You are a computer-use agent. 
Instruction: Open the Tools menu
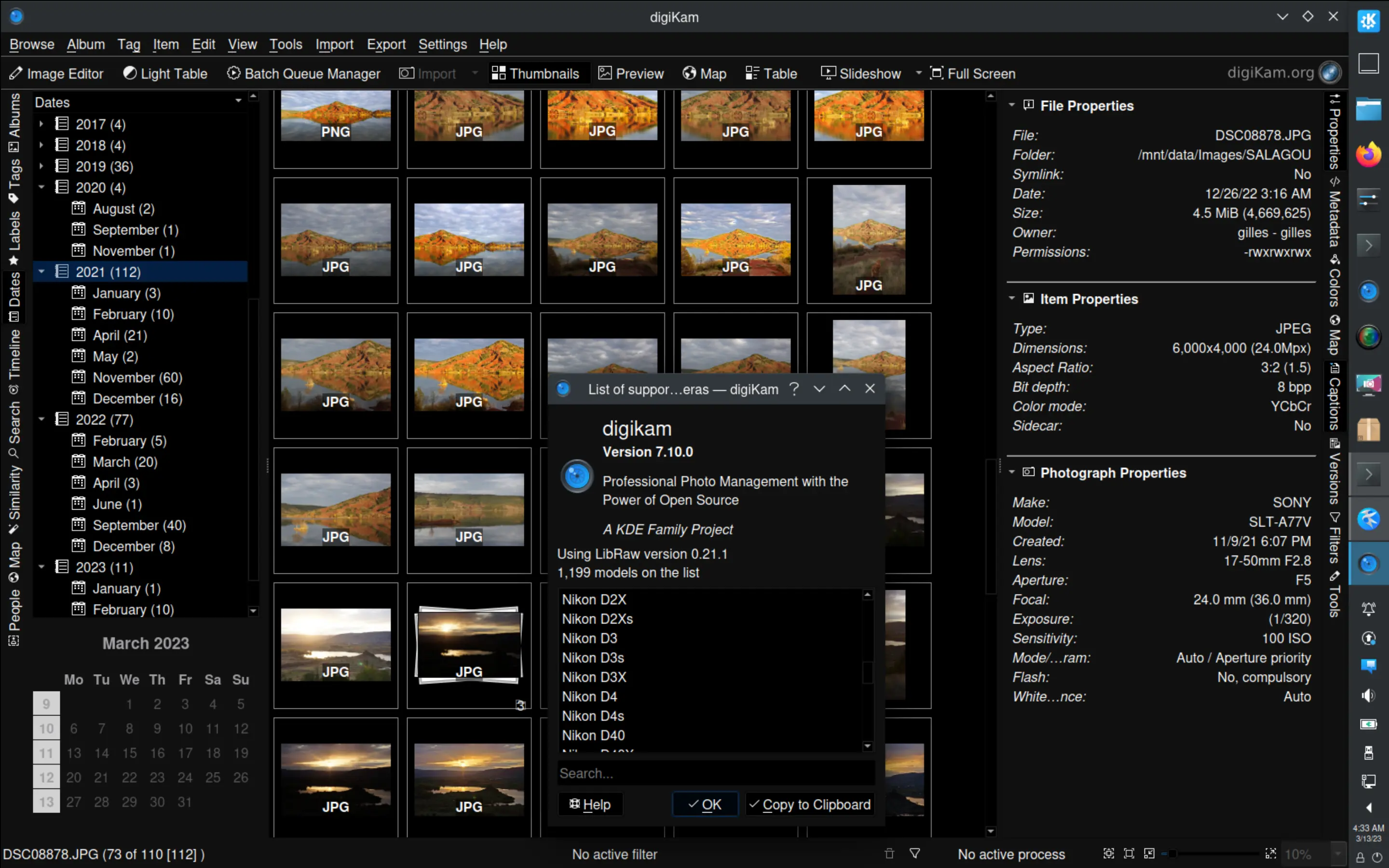285,44
